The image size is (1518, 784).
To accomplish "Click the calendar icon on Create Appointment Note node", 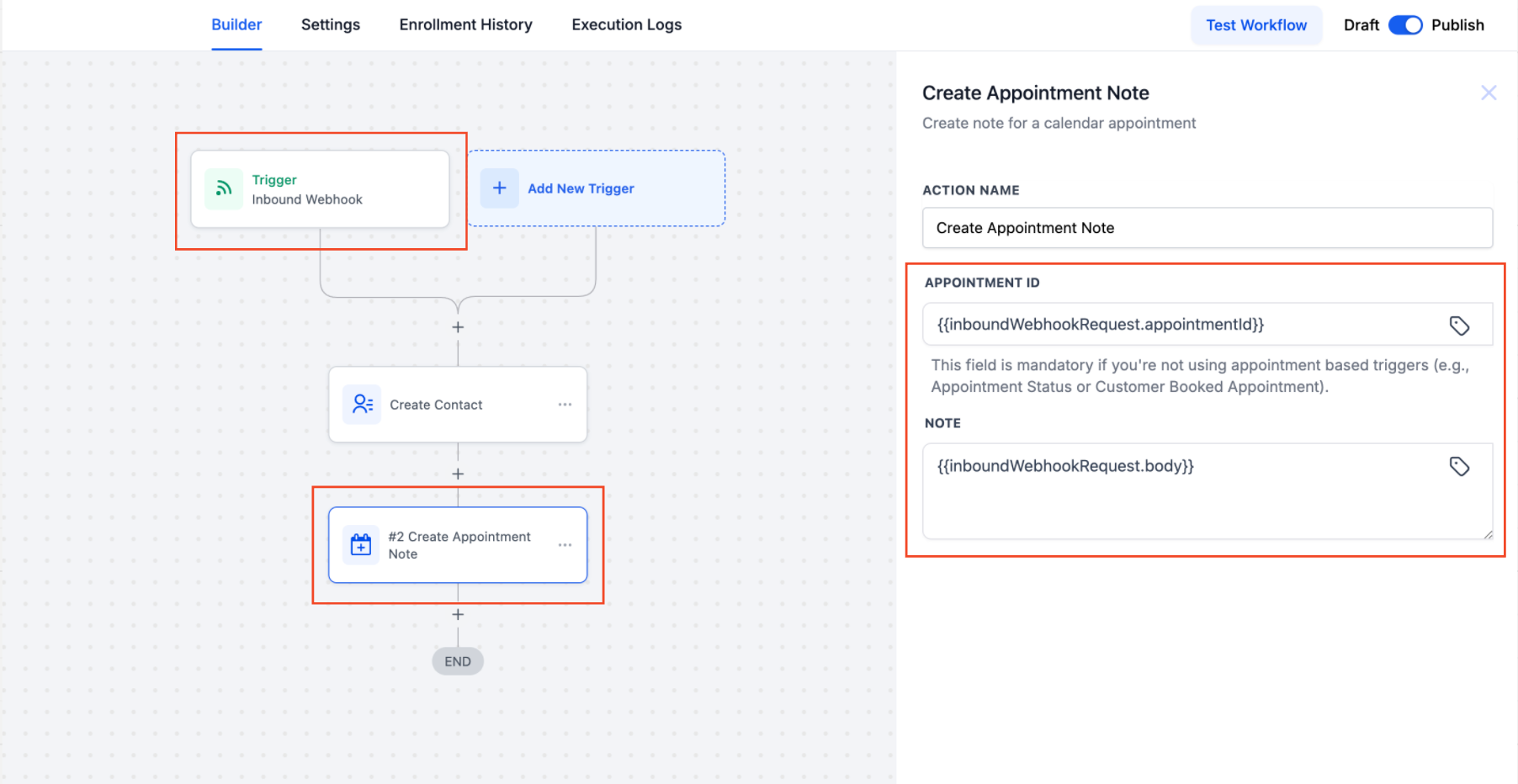I will click(x=361, y=544).
